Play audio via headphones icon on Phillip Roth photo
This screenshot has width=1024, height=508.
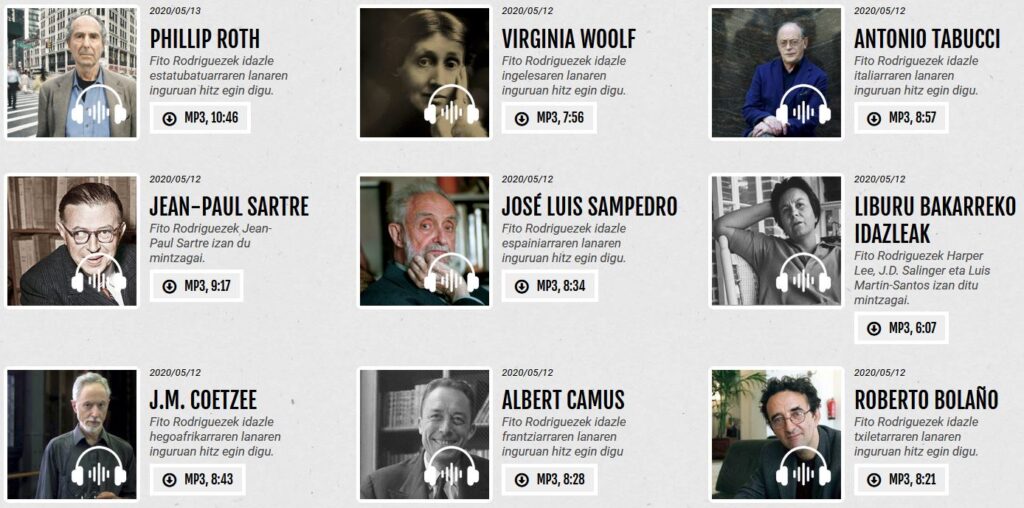click(99, 105)
